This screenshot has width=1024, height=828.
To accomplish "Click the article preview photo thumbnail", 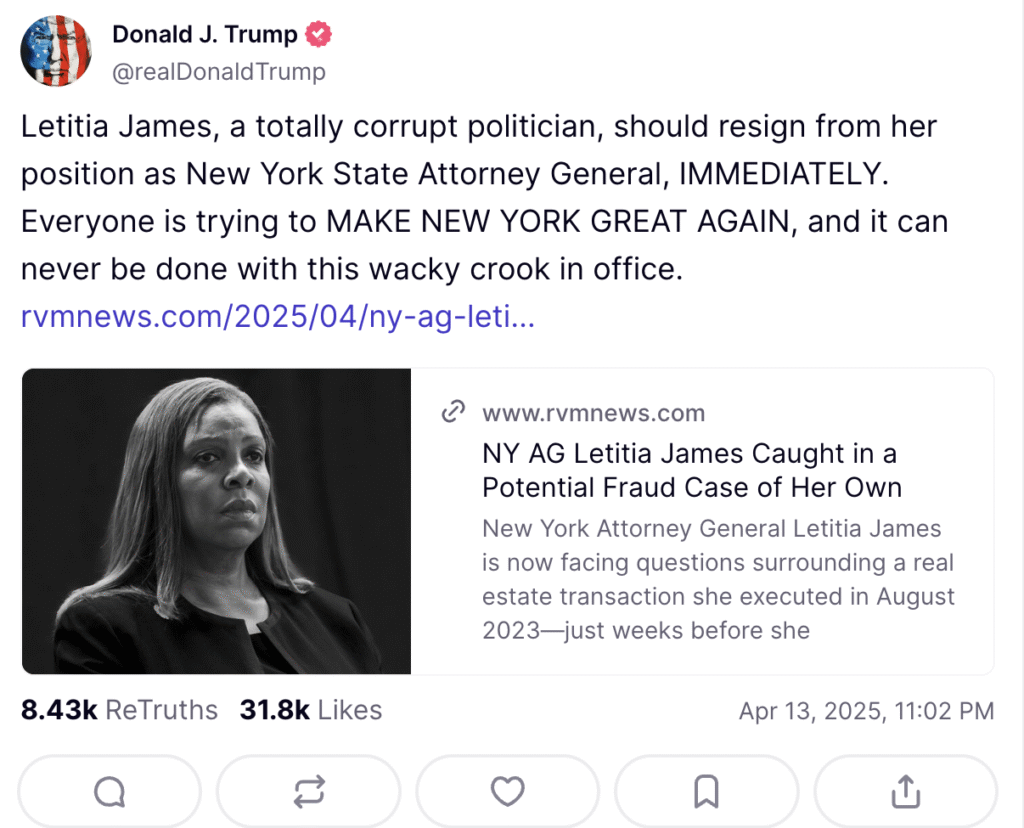I will [216, 521].
